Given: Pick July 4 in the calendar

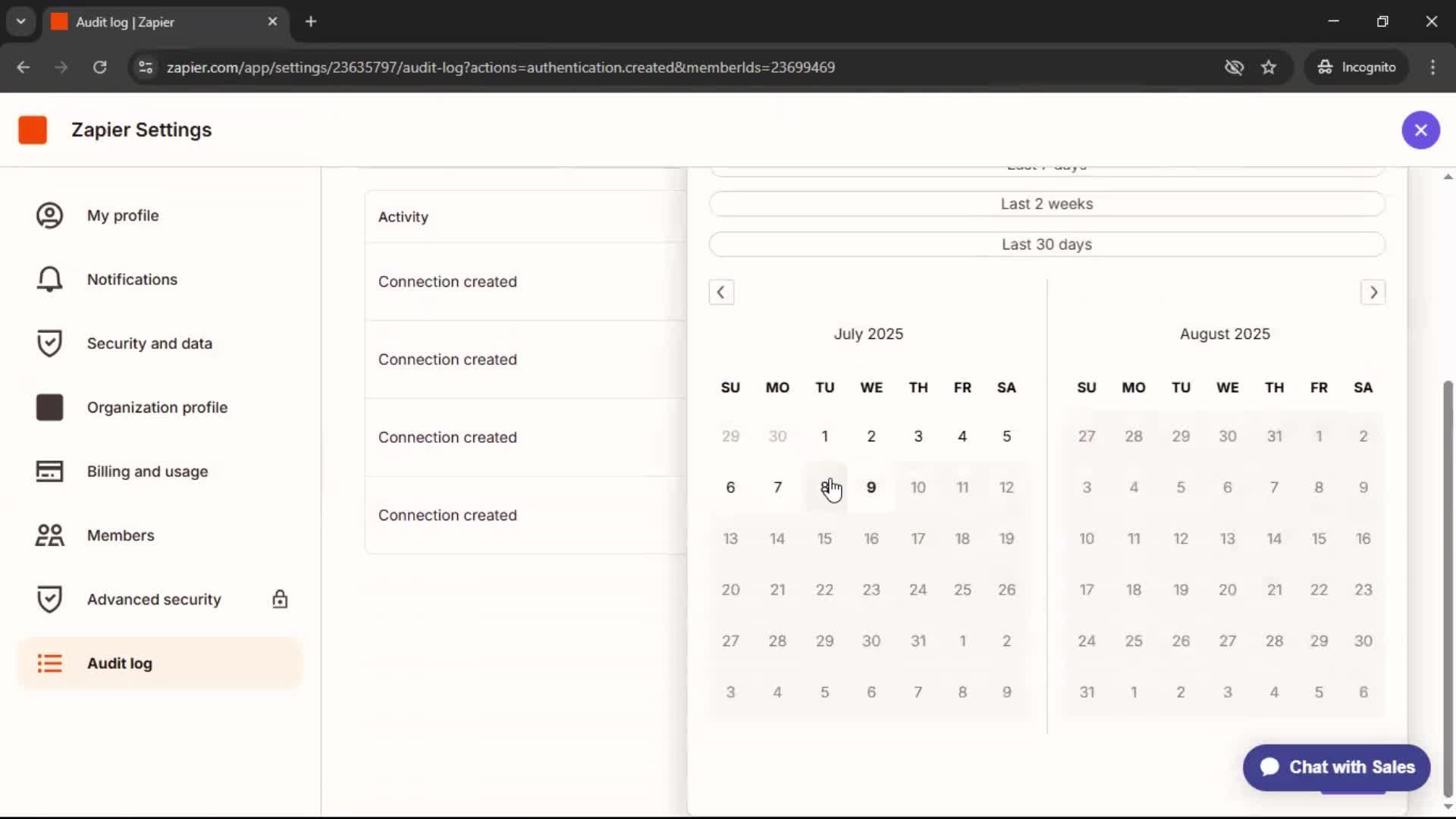Looking at the screenshot, I should click(962, 436).
